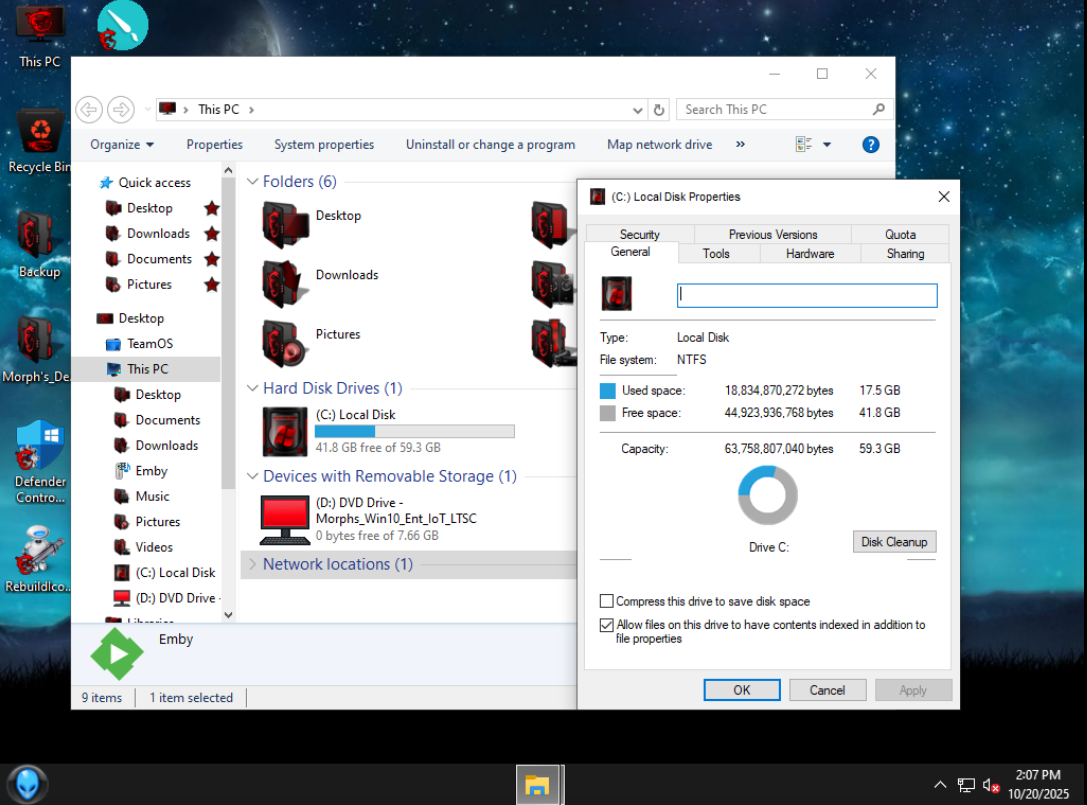The height and width of the screenshot is (805, 1087).
Task: Open the This PC desktop icon
Action: 40,36
